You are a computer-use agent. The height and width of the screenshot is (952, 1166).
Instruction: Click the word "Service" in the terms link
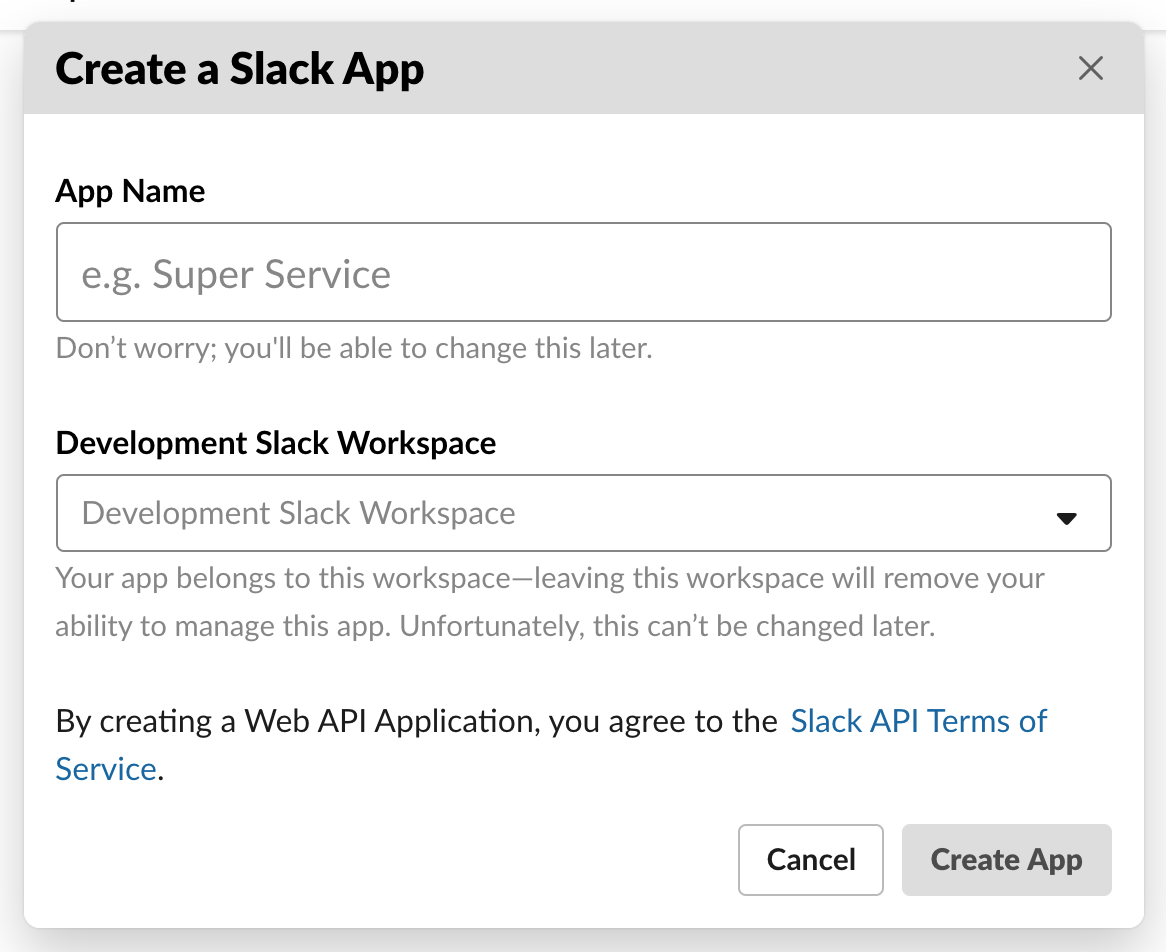coord(105,769)
